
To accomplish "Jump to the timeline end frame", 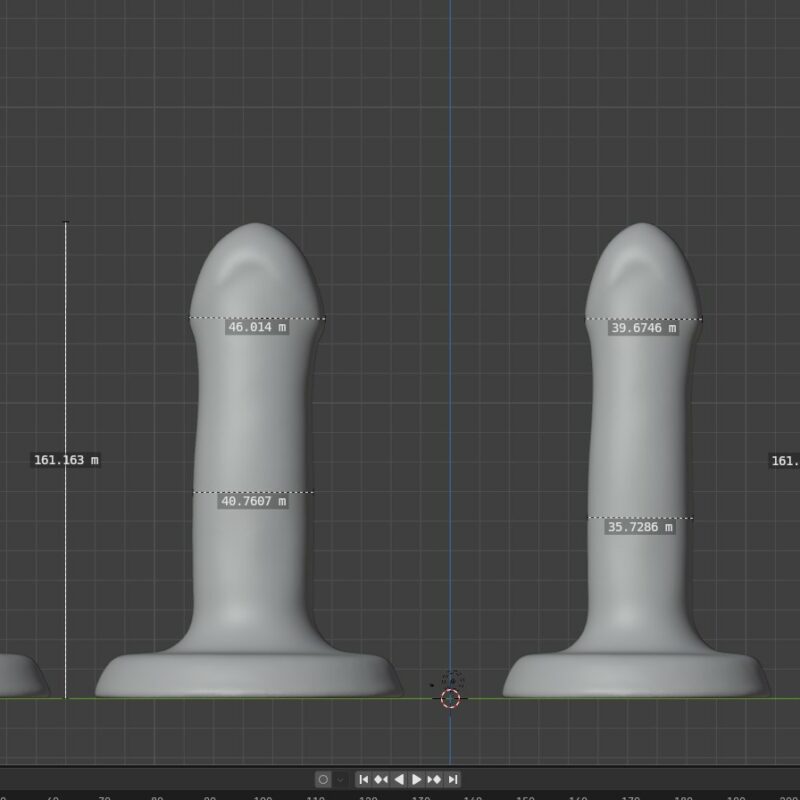I will pos(453,779).
